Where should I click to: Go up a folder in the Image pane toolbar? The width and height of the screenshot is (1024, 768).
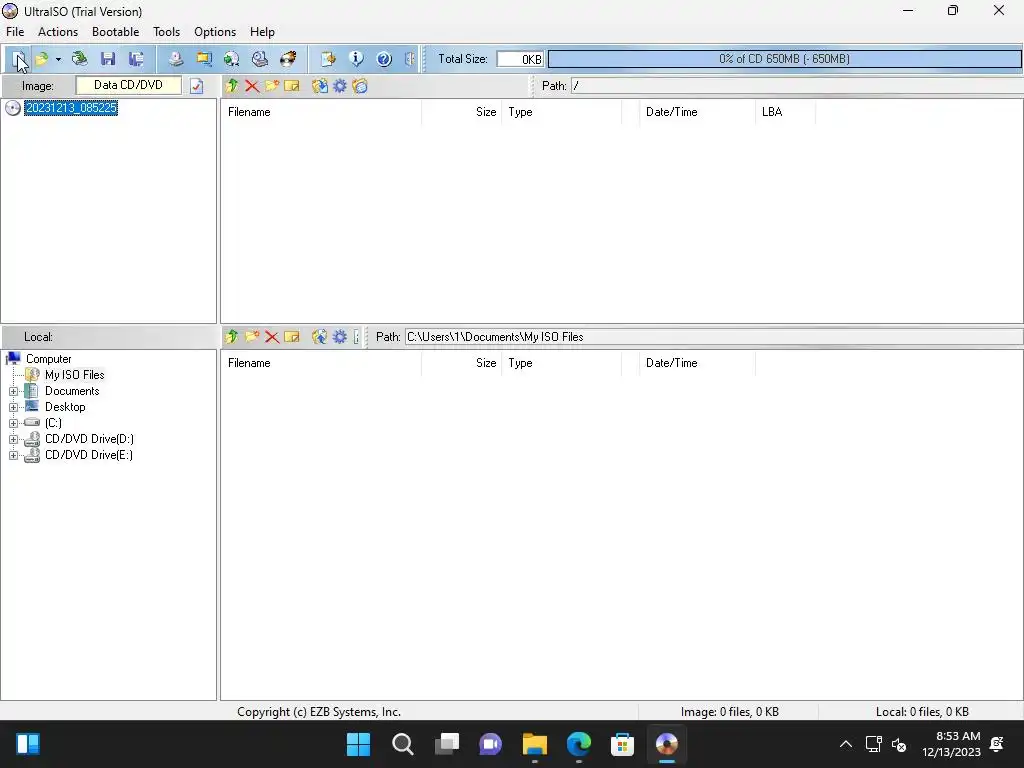231,86
